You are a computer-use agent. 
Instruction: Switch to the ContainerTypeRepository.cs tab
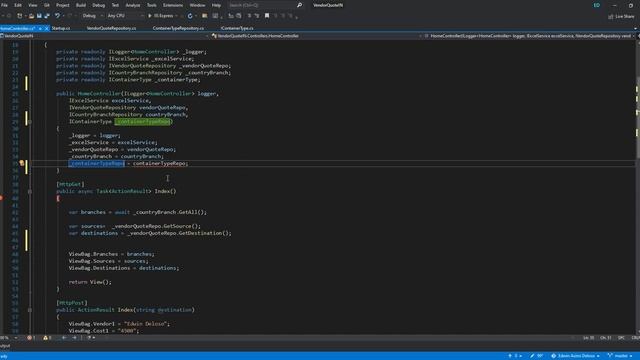(x=178, y=28)
